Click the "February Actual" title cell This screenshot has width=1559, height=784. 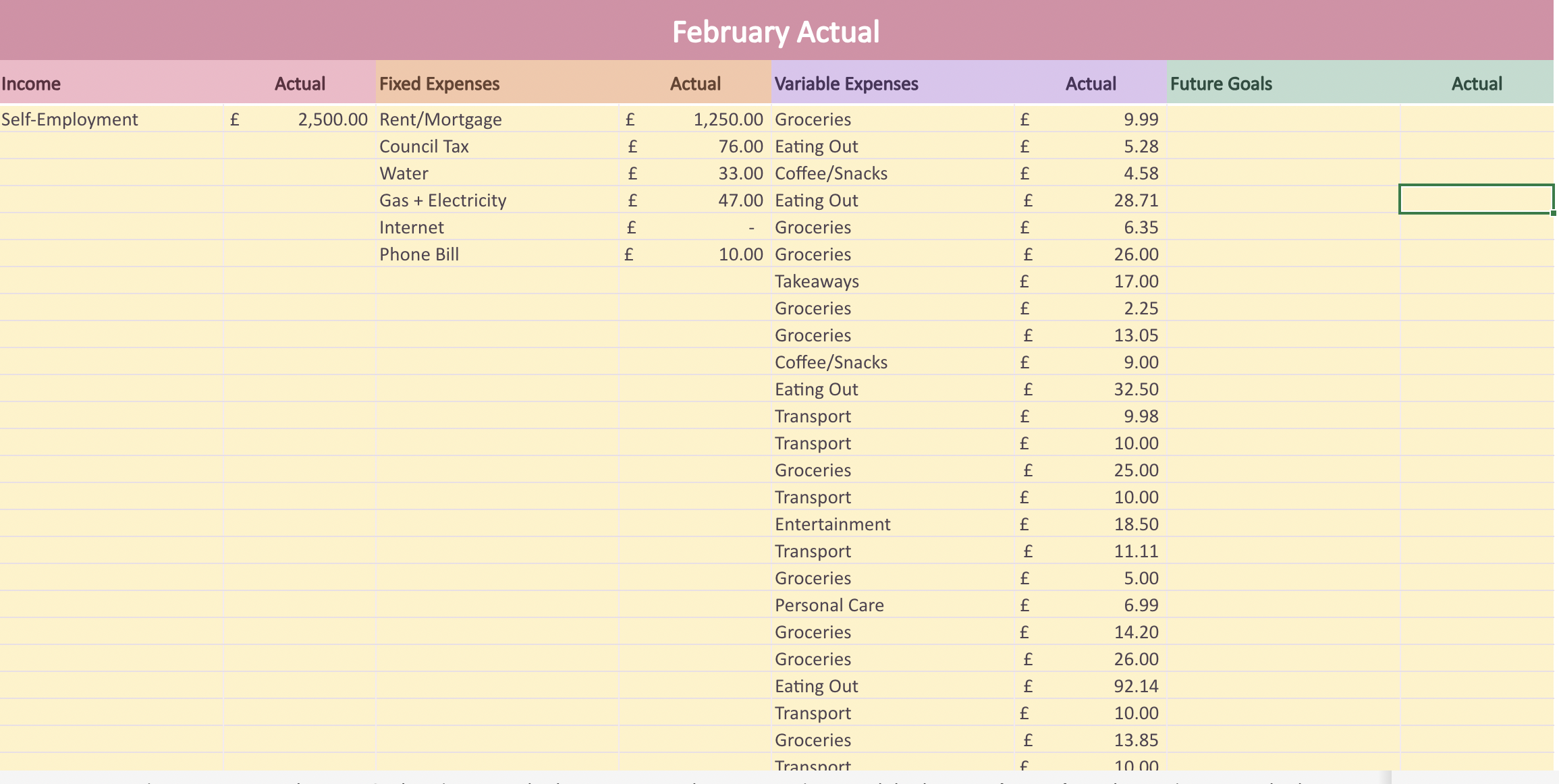tap(776, 31)
